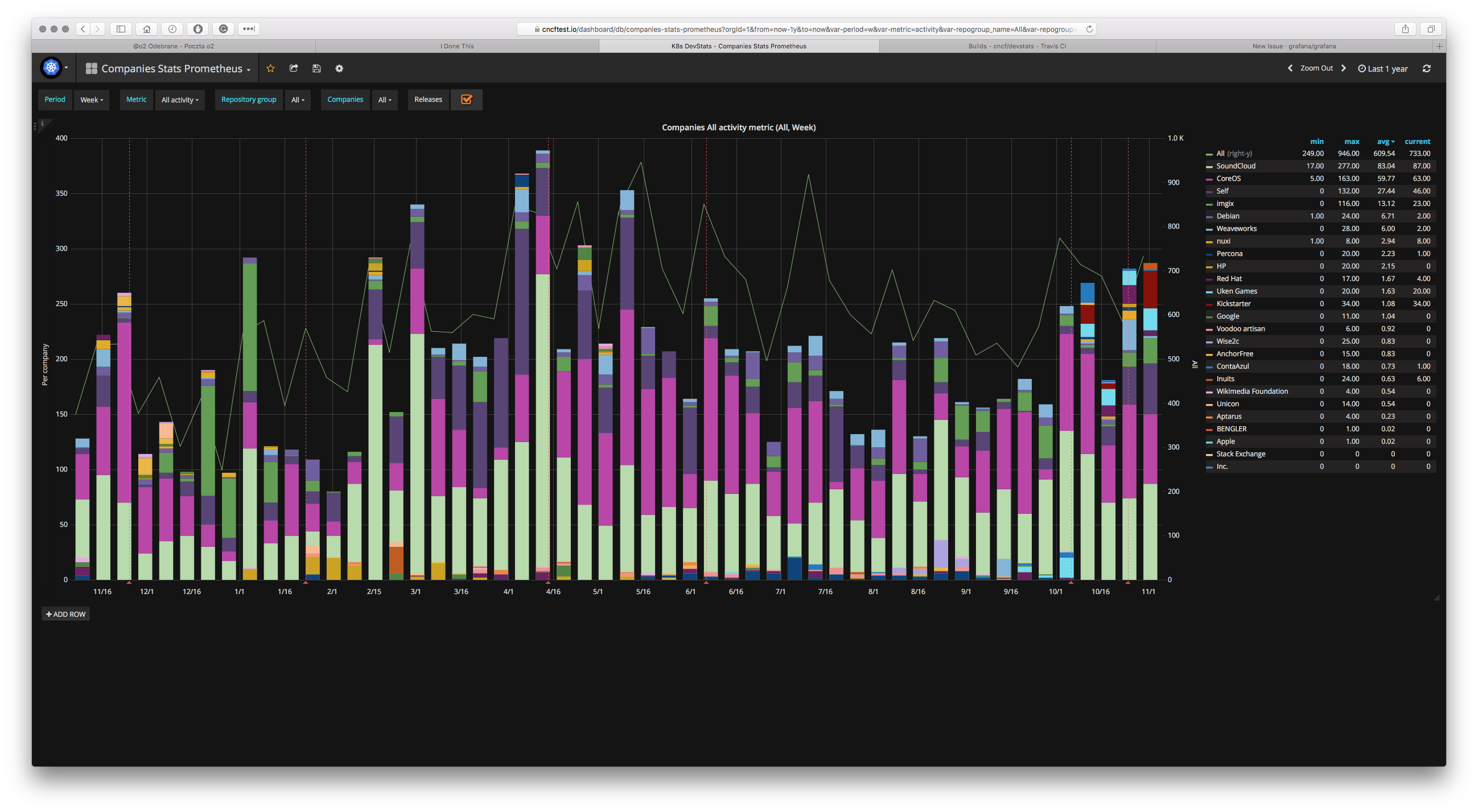Click the info icon on the panel corner
This screenshot has width=1478, height=812.
(x=43, y=123)
